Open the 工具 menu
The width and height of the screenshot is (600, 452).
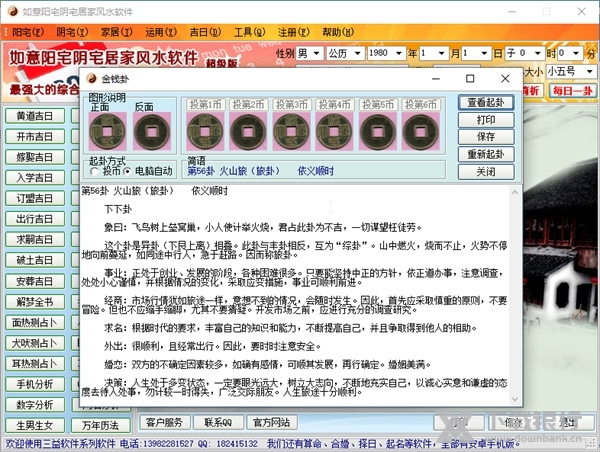tap(249, 32)
